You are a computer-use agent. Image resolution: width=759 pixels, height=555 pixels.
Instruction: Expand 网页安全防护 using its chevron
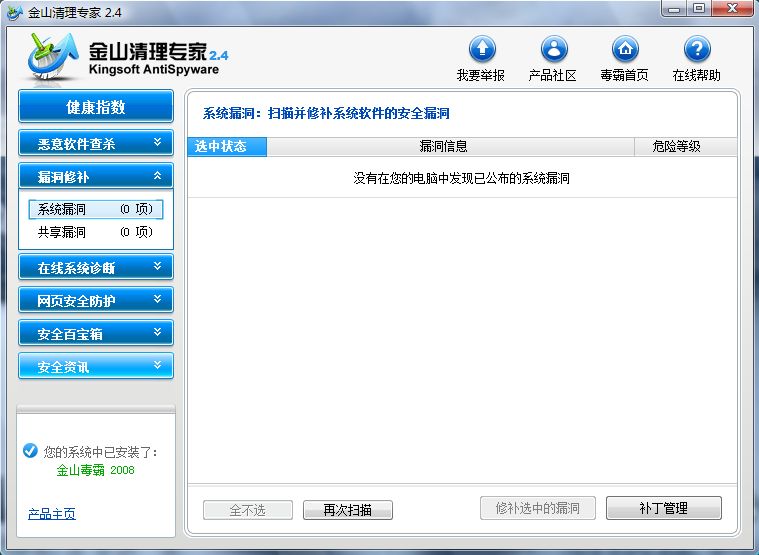pos(157,299)
